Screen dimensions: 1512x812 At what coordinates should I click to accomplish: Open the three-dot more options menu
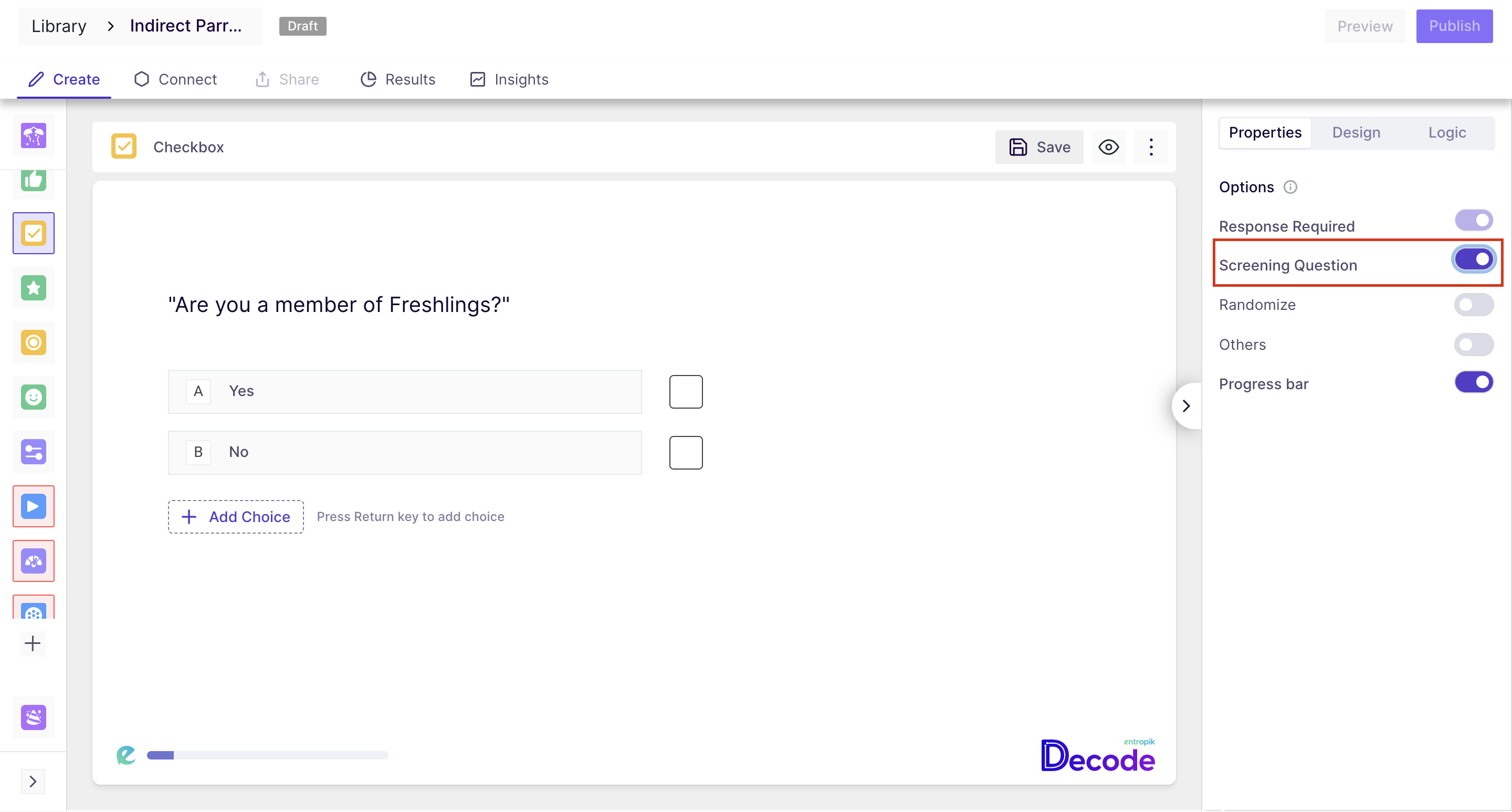tap(1150, 147)
